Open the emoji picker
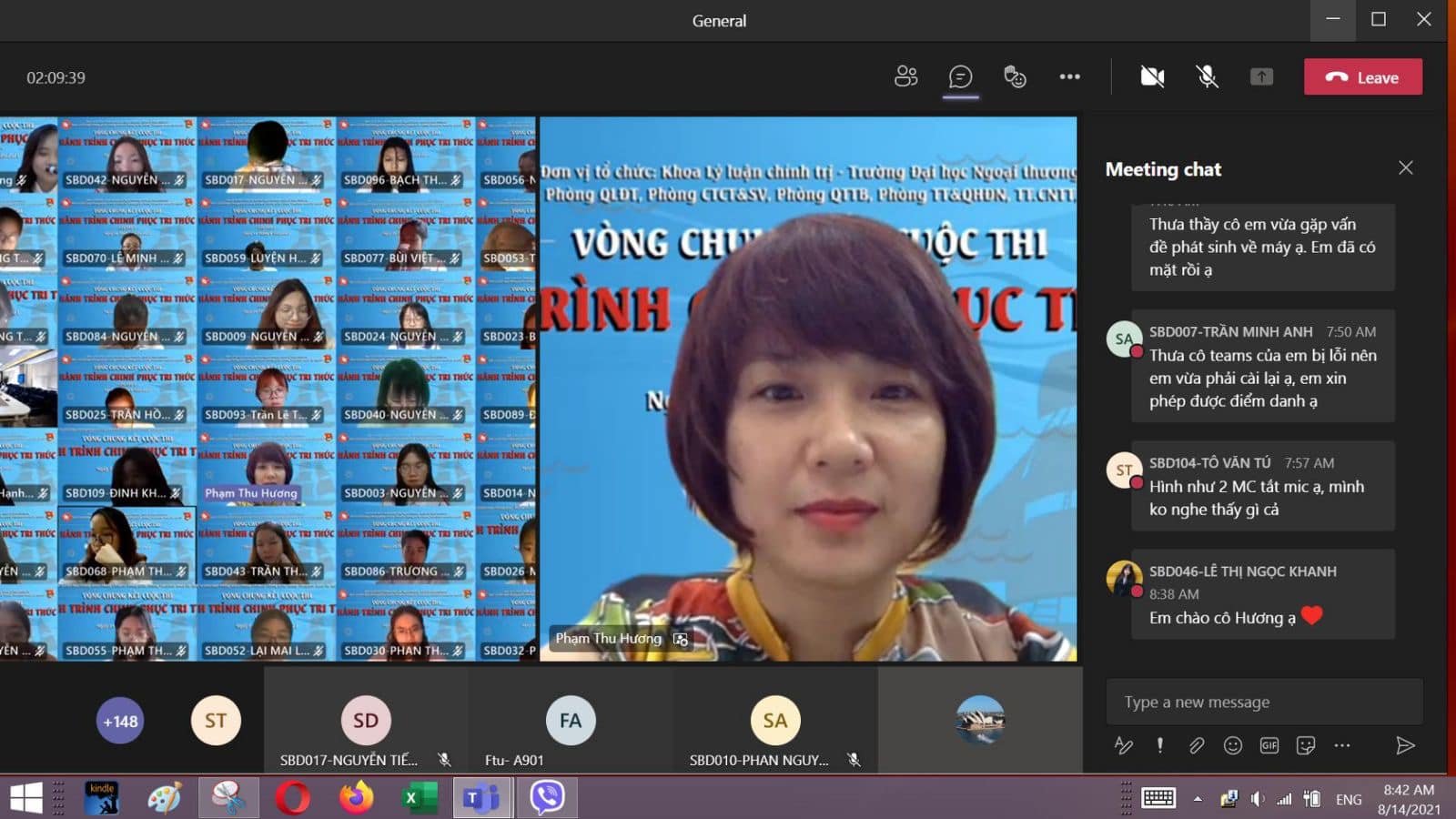Viewport: 1456px width, 819px height. click(x=1233, y=745)
